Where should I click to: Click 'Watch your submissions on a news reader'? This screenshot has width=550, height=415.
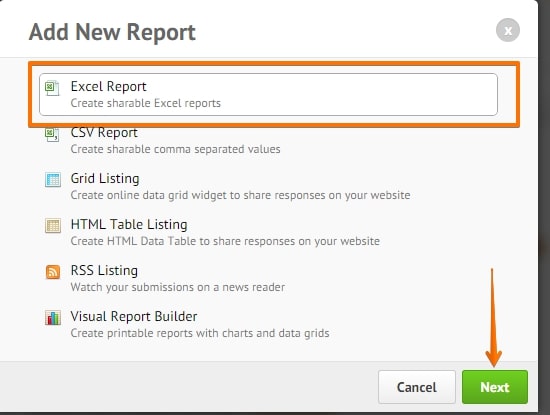[177, 287]
